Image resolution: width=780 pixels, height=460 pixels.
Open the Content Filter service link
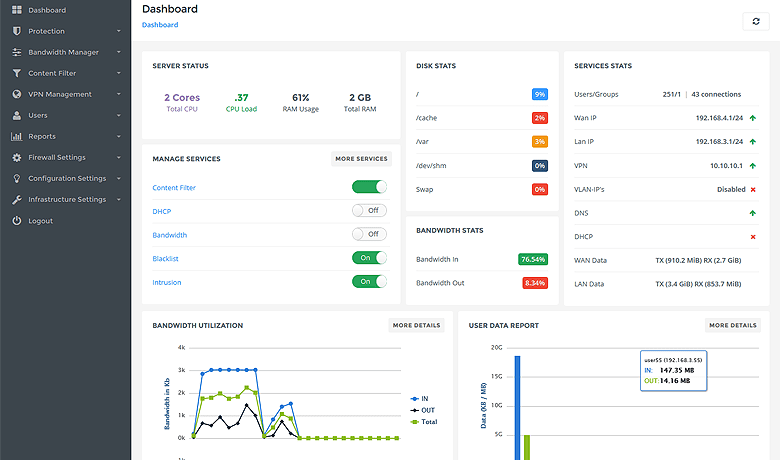174,187
